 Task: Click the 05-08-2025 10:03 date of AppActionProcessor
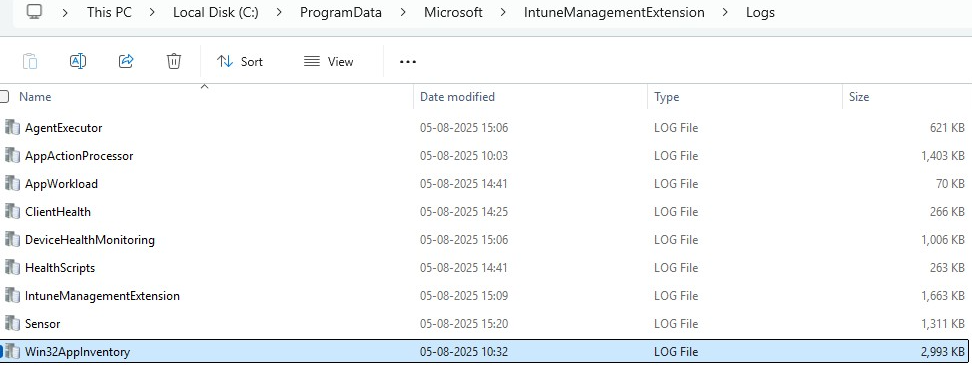click(464, 156)
